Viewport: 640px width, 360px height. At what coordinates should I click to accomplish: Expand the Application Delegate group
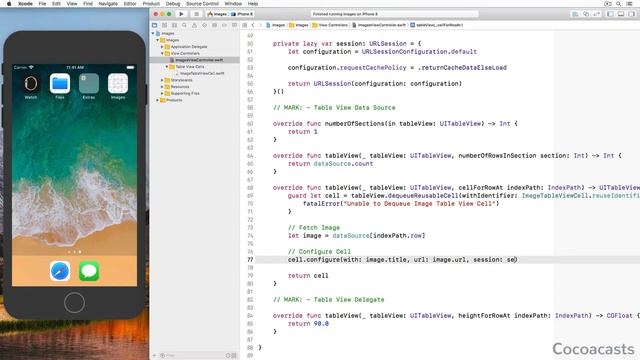[x=162, y=47]
